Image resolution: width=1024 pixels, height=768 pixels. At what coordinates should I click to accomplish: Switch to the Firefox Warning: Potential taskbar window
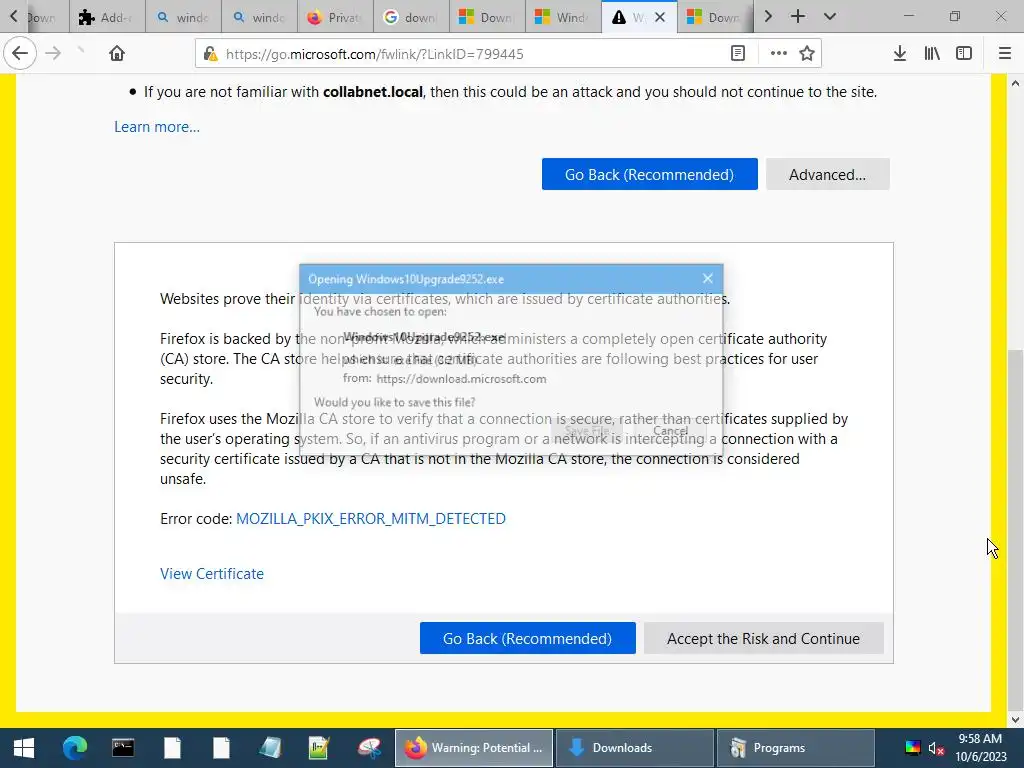coord(474,748)
